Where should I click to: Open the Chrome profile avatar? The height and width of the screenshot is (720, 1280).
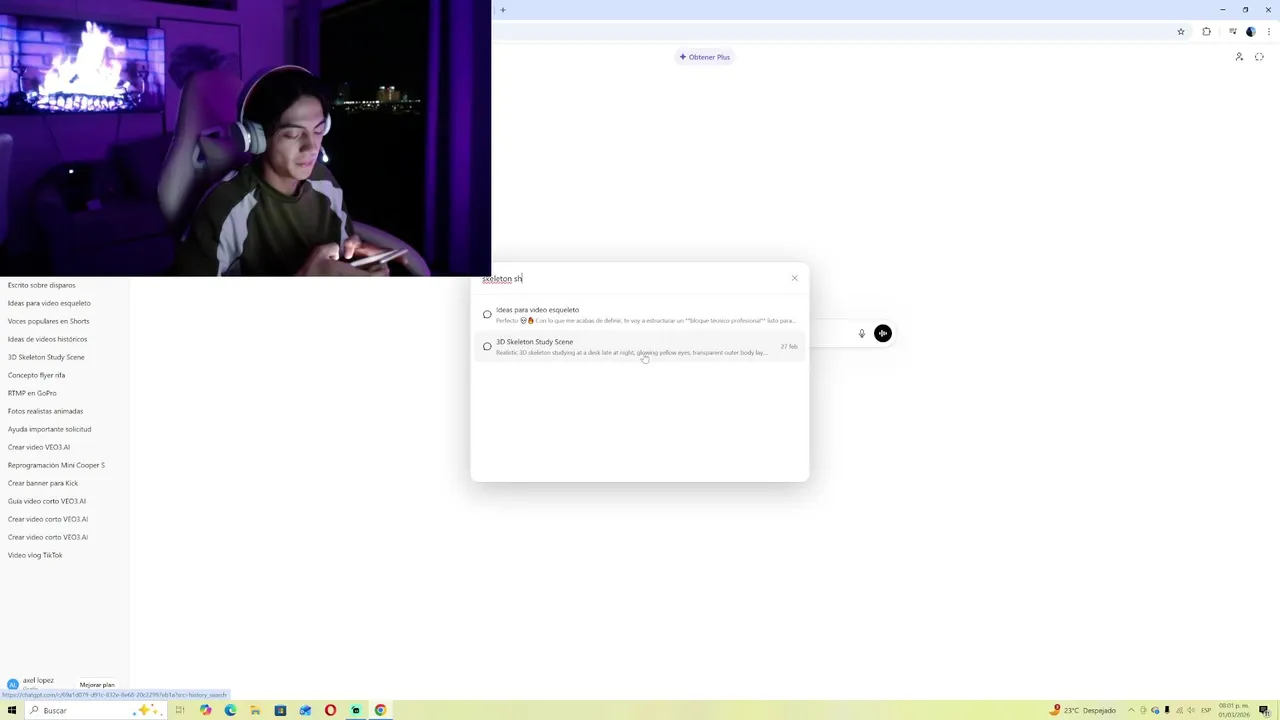point(1251,32)
